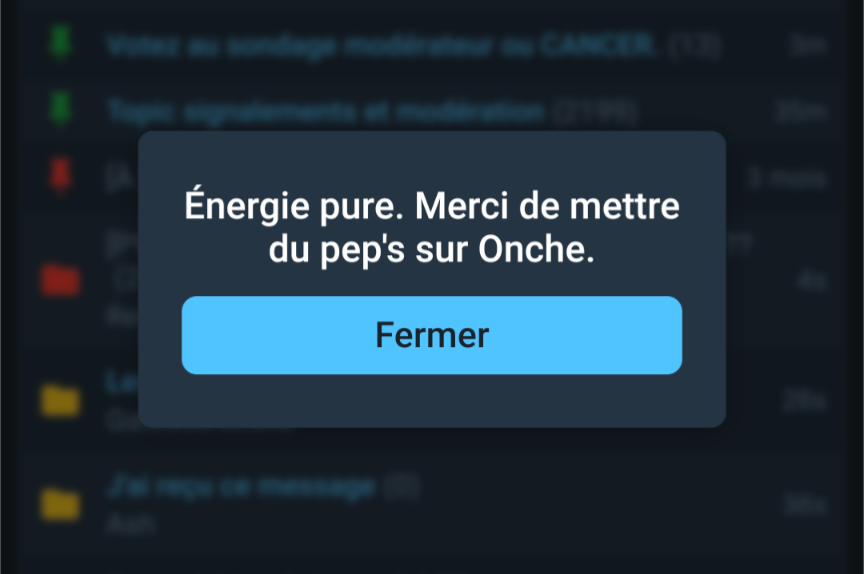864x574 pixels.
Task: Click the (2199) reply count
Action: [596, 112]
